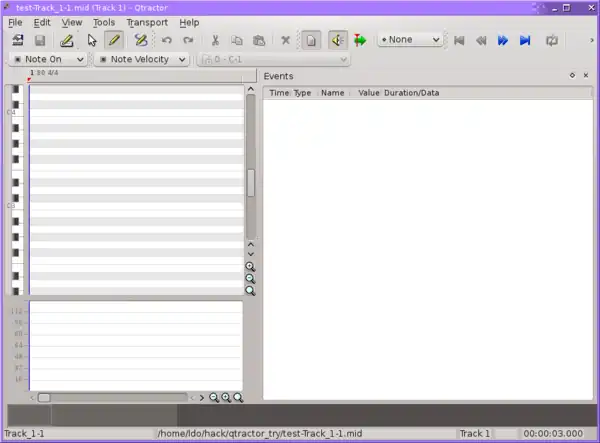Click the Cut scissors icon
600x443 pixels.
(215, 41)
